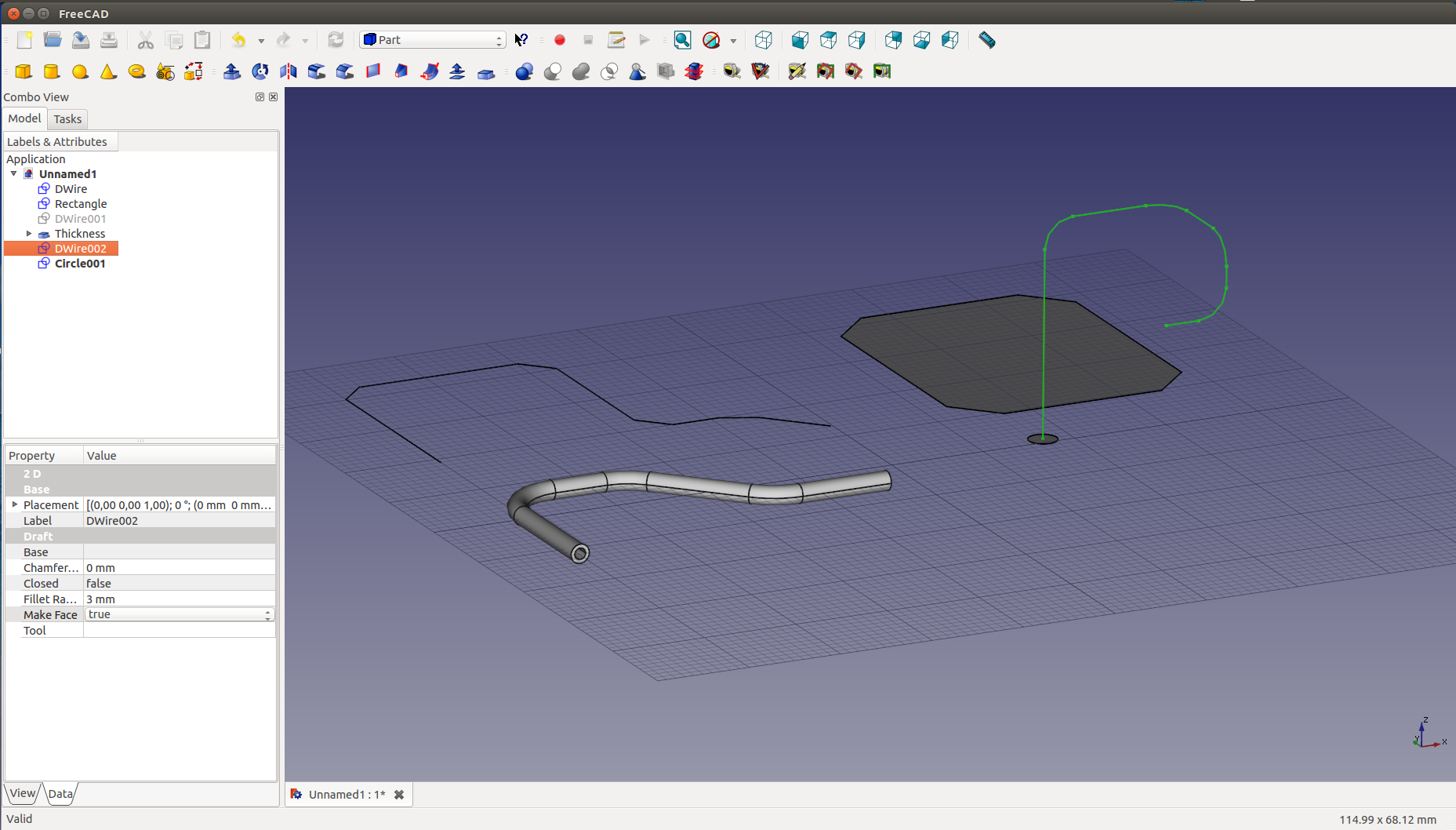The height and width of the screenshot is (830, 1456).
Task: Click the yellow torus primitive icon
Action: coord(136,71)
